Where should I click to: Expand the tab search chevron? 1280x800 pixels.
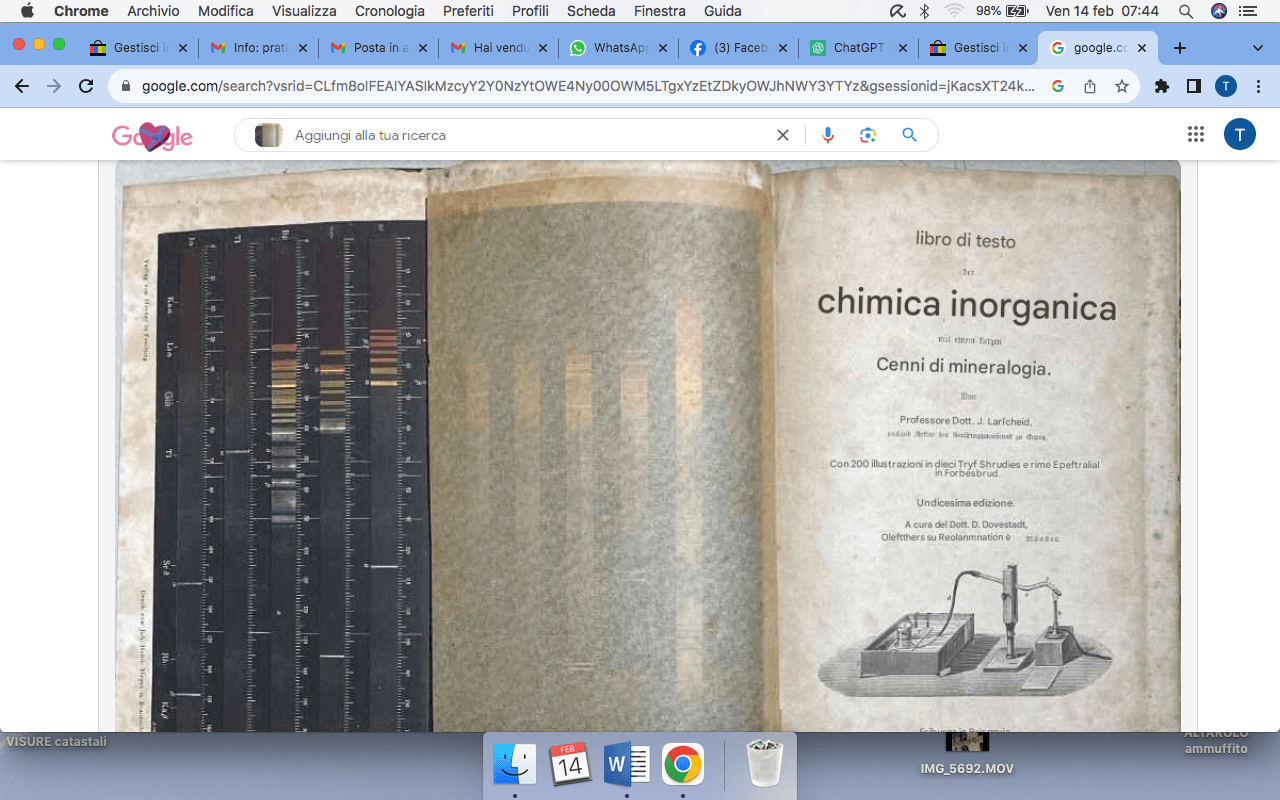1258,48
